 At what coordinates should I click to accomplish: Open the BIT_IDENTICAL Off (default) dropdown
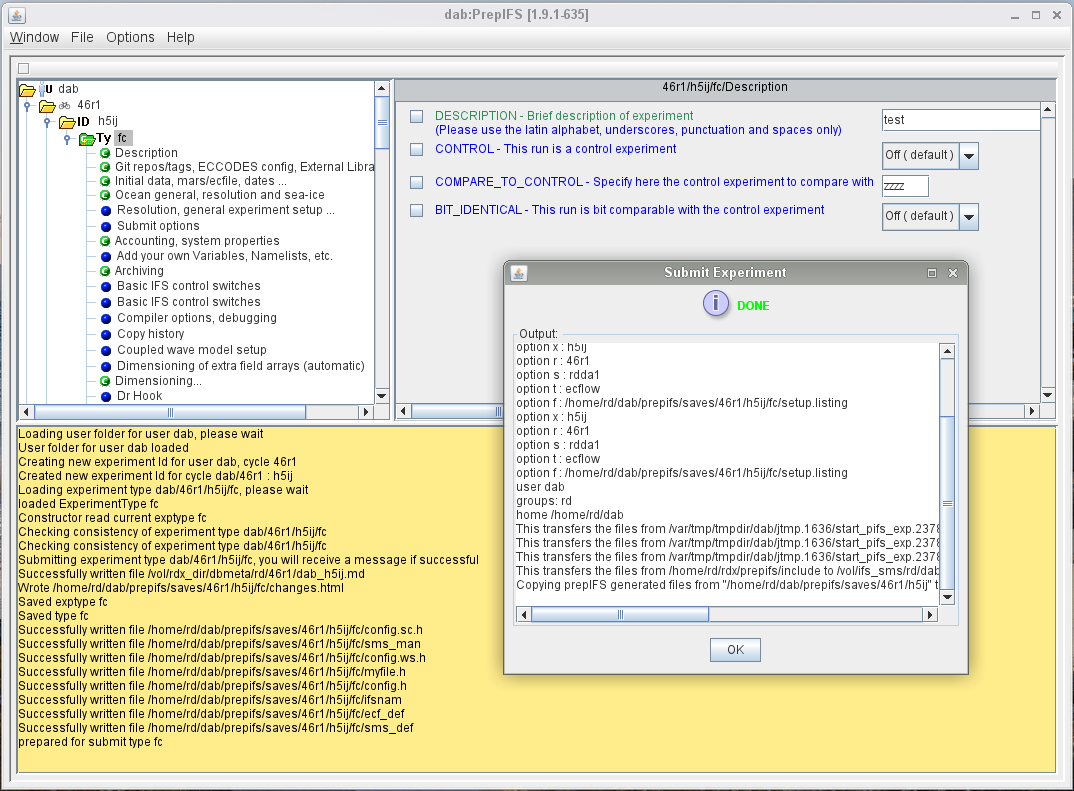tap(969, 216)
